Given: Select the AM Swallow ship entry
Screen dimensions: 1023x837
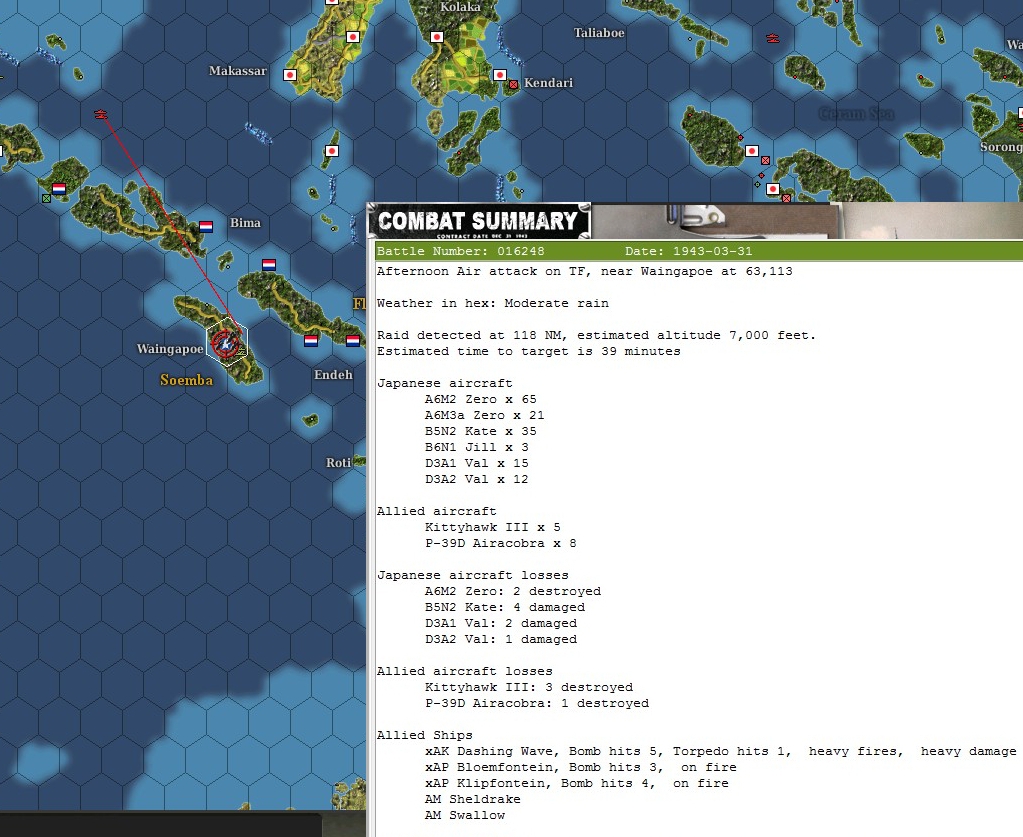Looking at the screenshot, I should (465, 815).
